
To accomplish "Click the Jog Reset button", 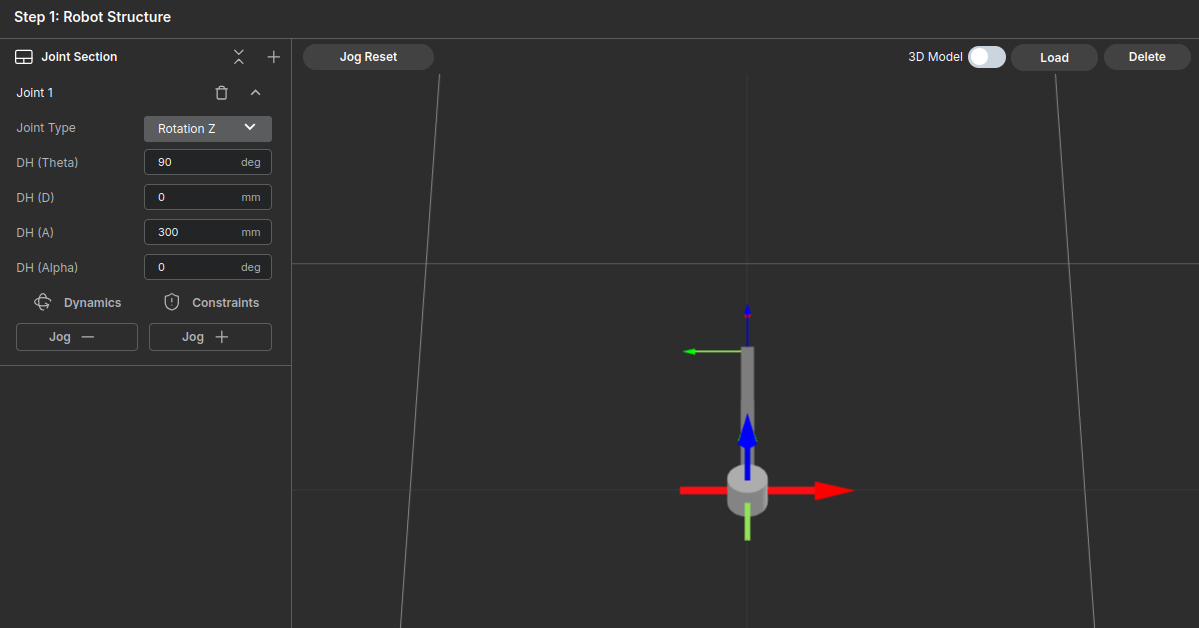I will (368, 57).
